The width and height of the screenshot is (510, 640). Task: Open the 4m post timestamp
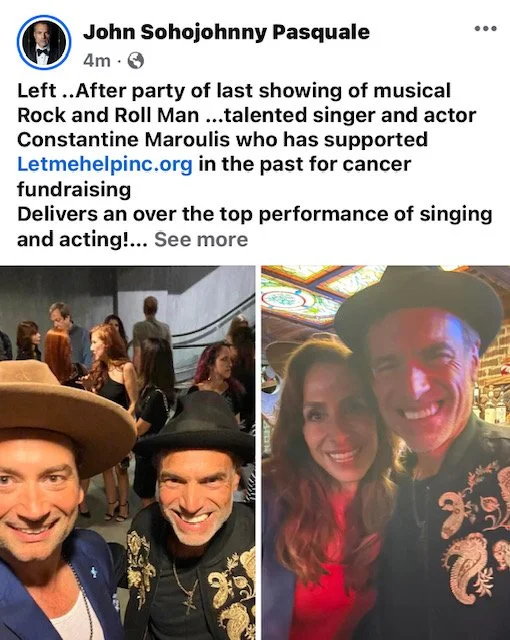[x=97, y=61]
